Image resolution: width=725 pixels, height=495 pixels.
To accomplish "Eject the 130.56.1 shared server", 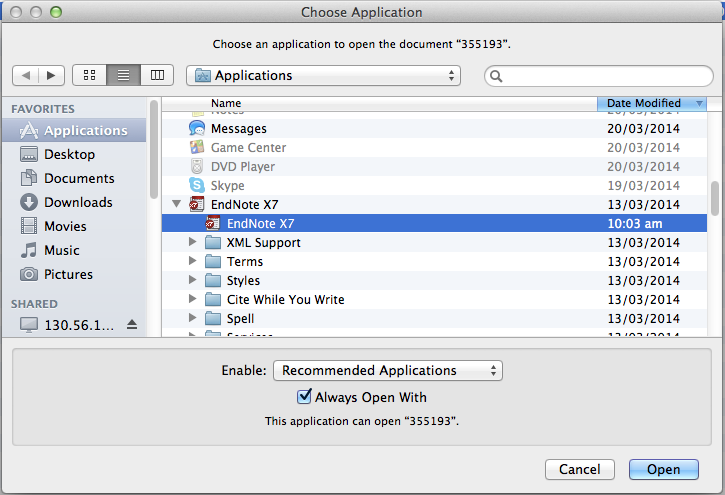I will click(132, 325).
